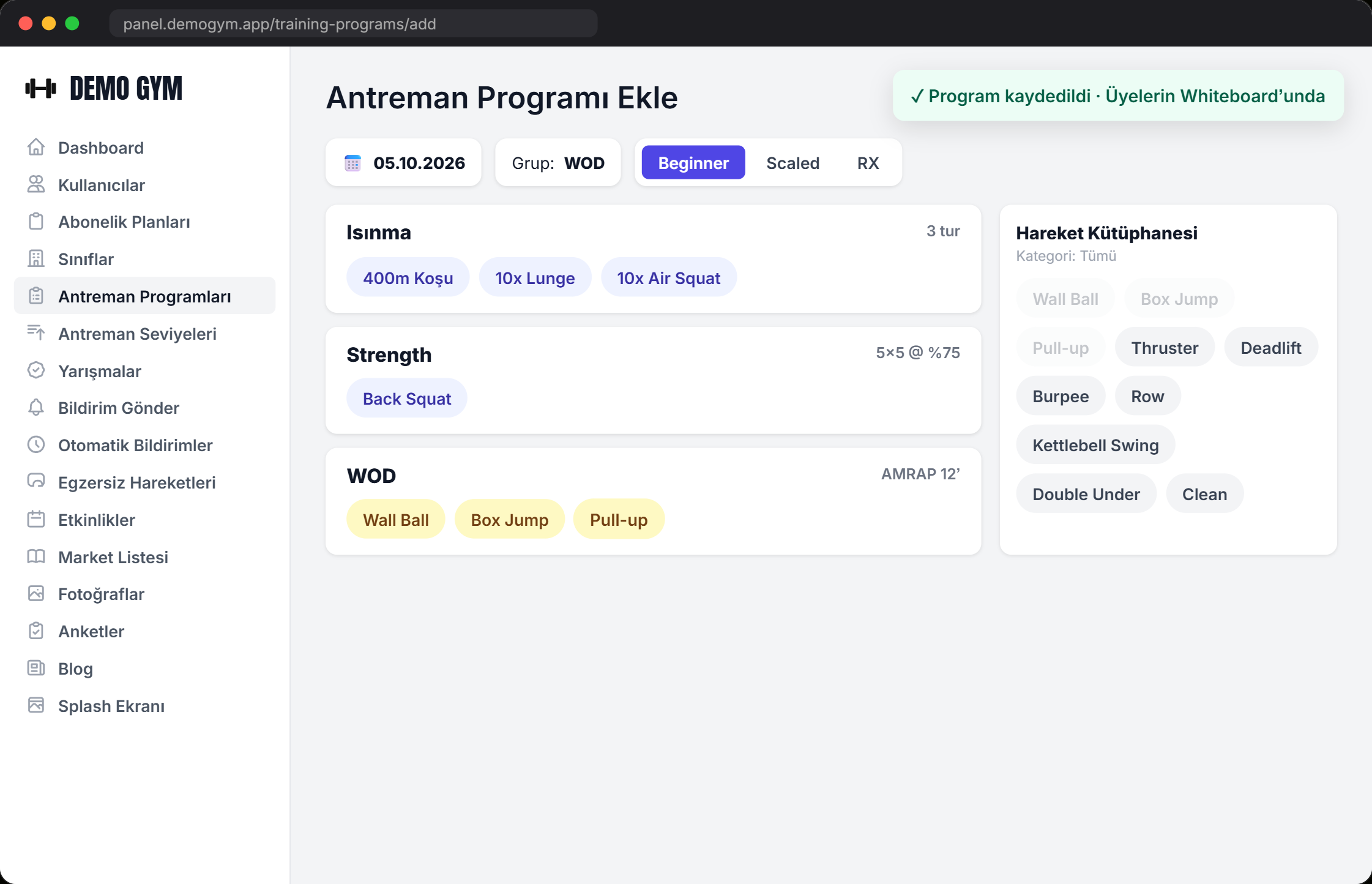1372x884 pixels.
Task: Click the Abonelik Planları clipboard icon
Action: coord(36,222)
